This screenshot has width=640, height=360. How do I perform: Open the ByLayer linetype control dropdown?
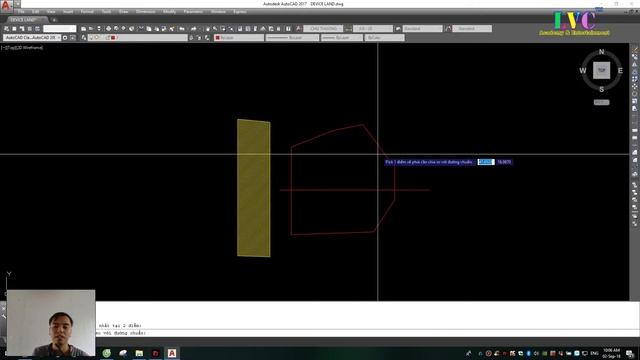coord(292,38)
